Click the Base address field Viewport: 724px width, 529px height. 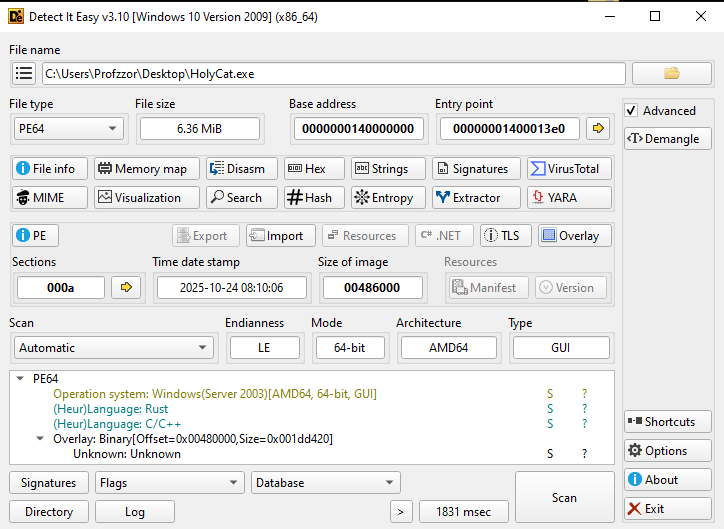[358, 128]
